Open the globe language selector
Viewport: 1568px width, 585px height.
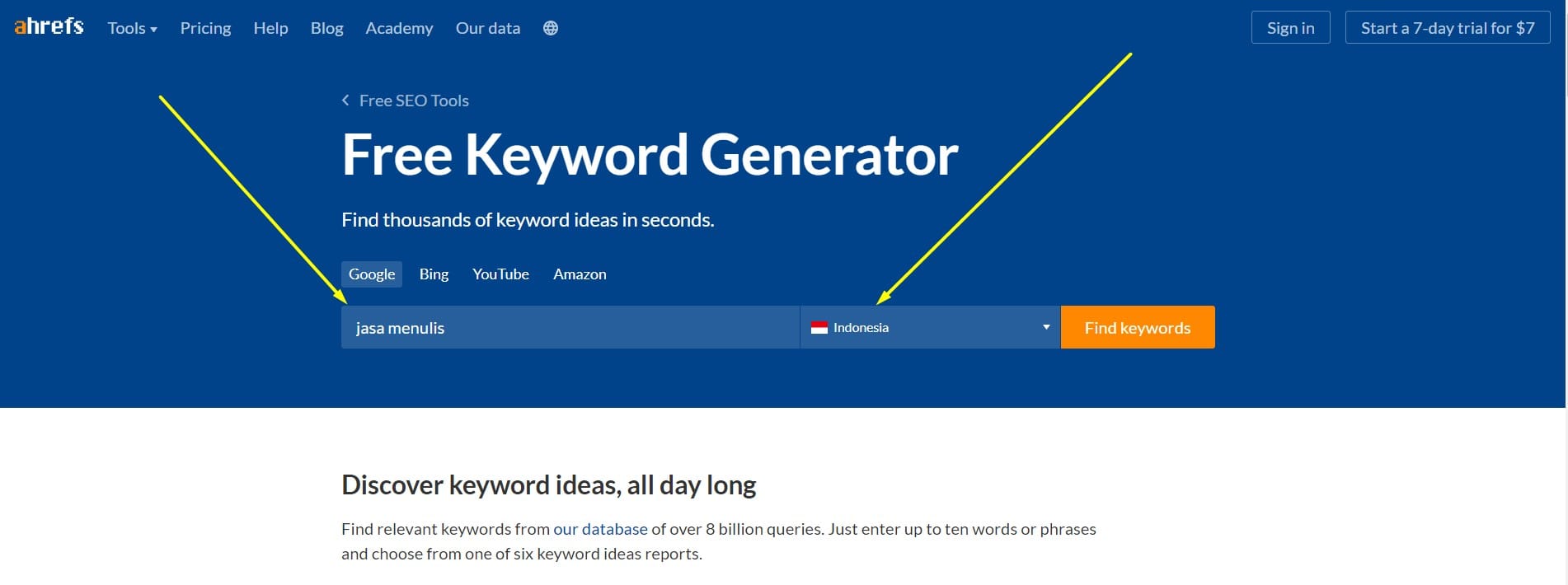click(551, 28)
